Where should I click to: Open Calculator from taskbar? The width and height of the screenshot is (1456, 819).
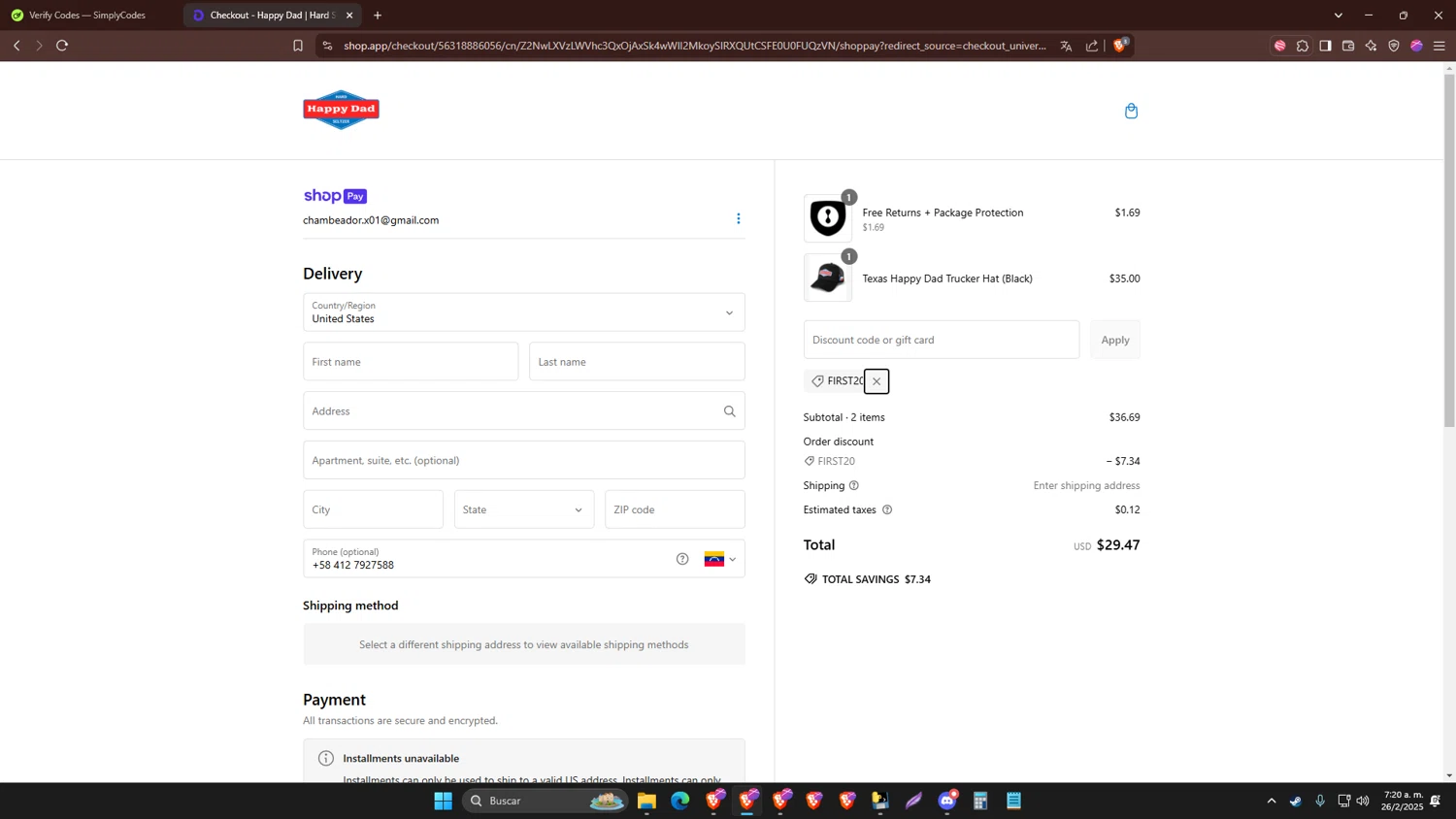(x=980, y=801)
